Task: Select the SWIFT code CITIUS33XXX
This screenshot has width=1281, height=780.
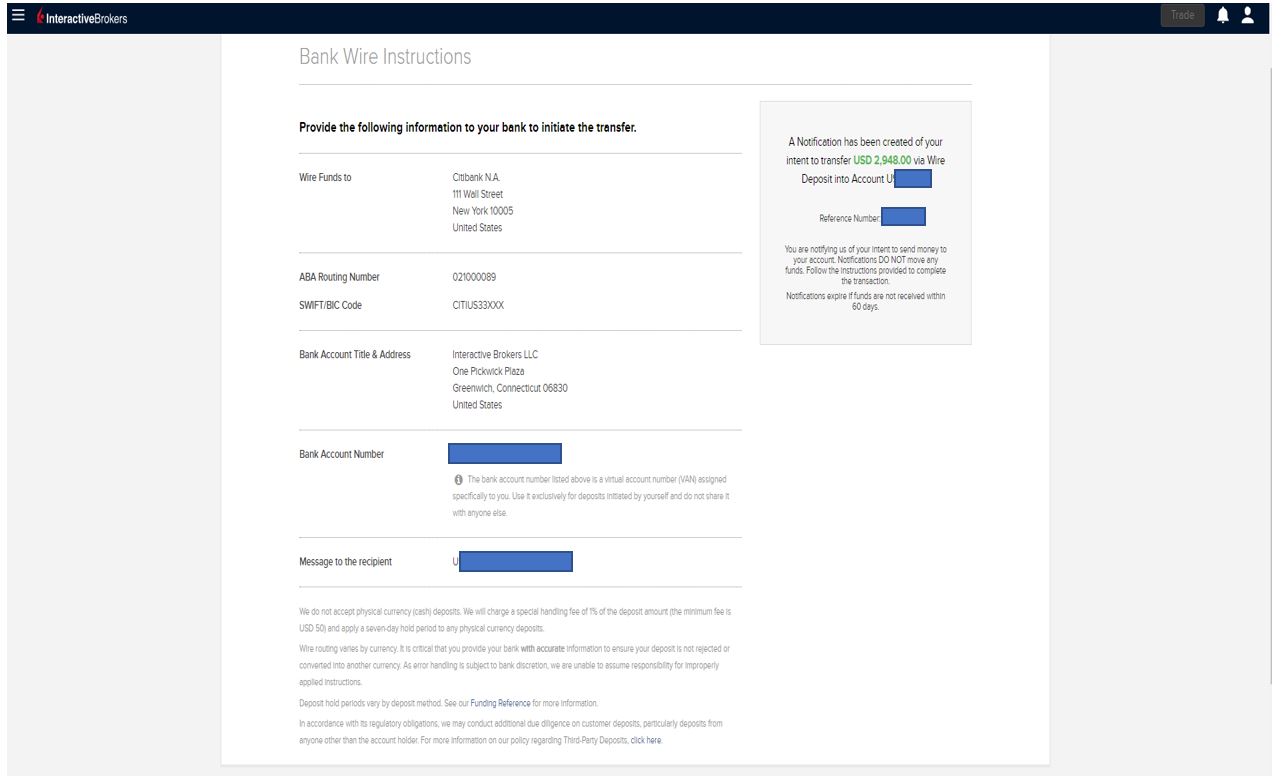Action: (478, 305)
